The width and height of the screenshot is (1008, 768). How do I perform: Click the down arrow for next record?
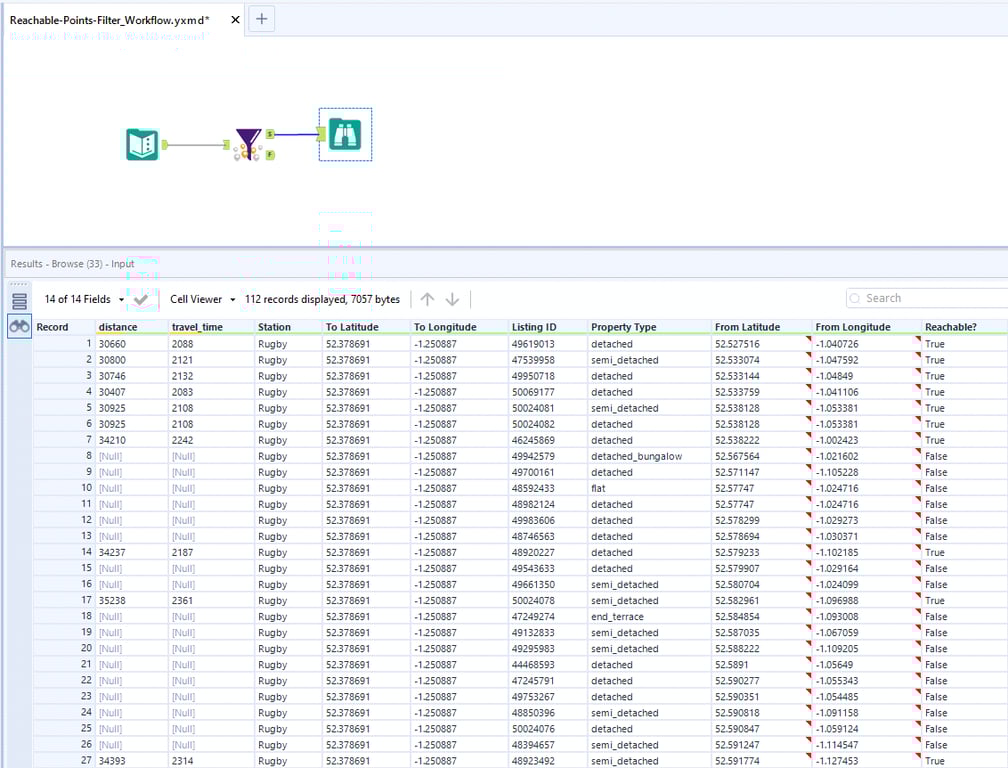(x=452, y=299)
